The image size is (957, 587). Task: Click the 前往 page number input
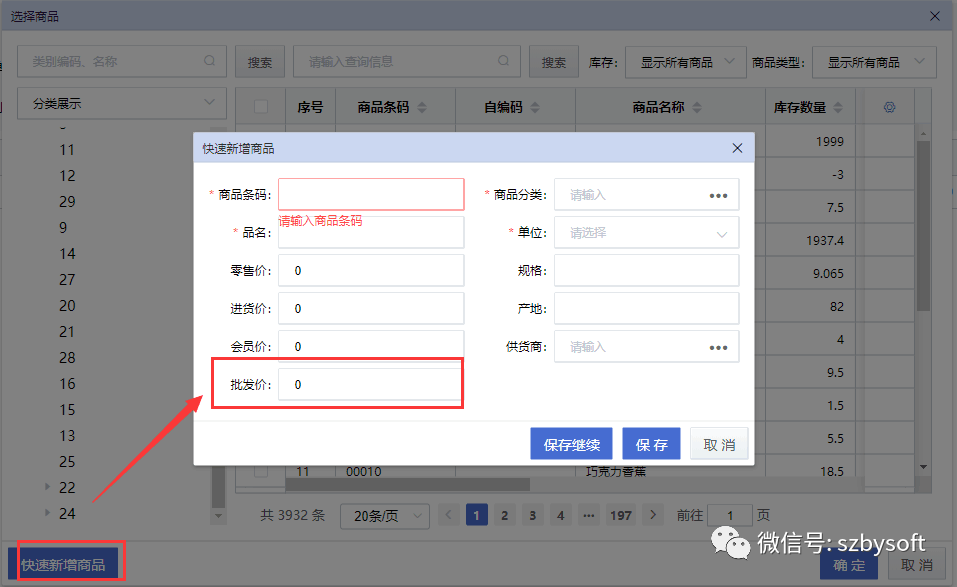(730, 515)
